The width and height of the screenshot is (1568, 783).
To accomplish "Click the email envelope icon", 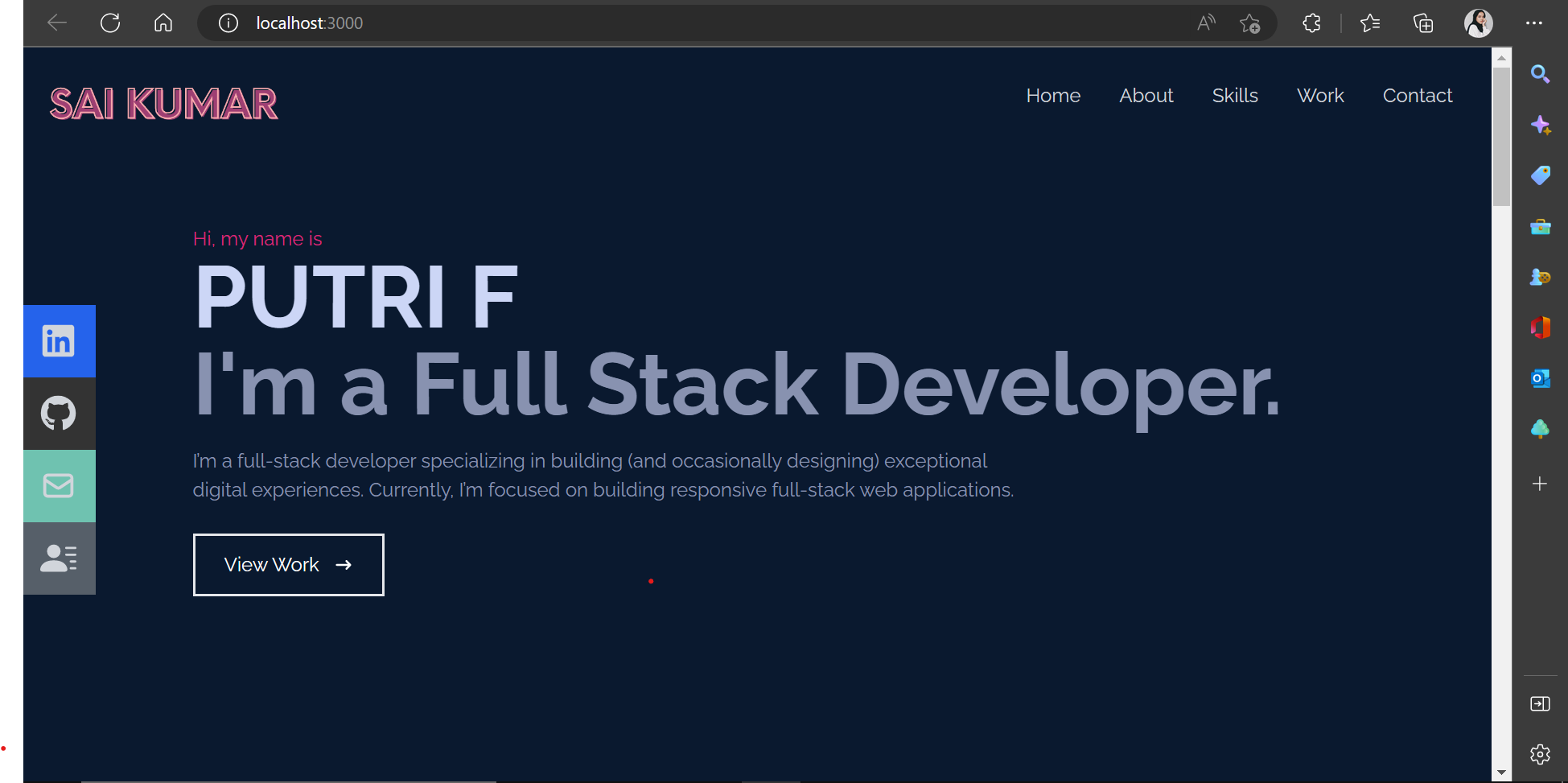I will click(x=59, y=485).
